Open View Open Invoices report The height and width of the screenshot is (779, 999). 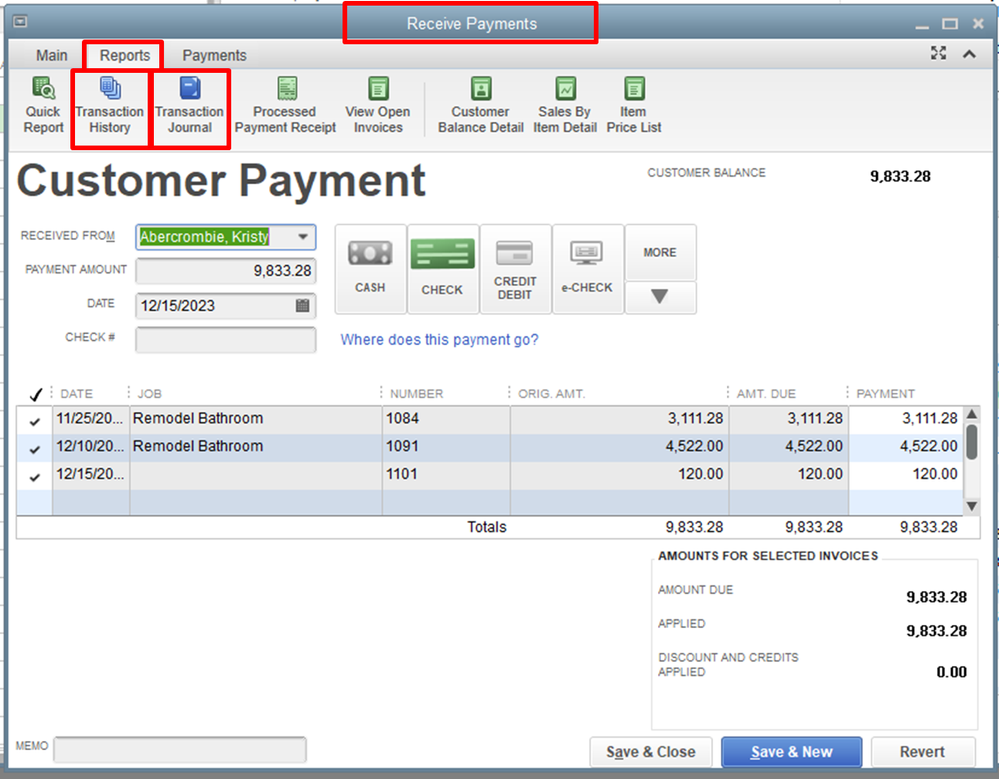point(377,103)
